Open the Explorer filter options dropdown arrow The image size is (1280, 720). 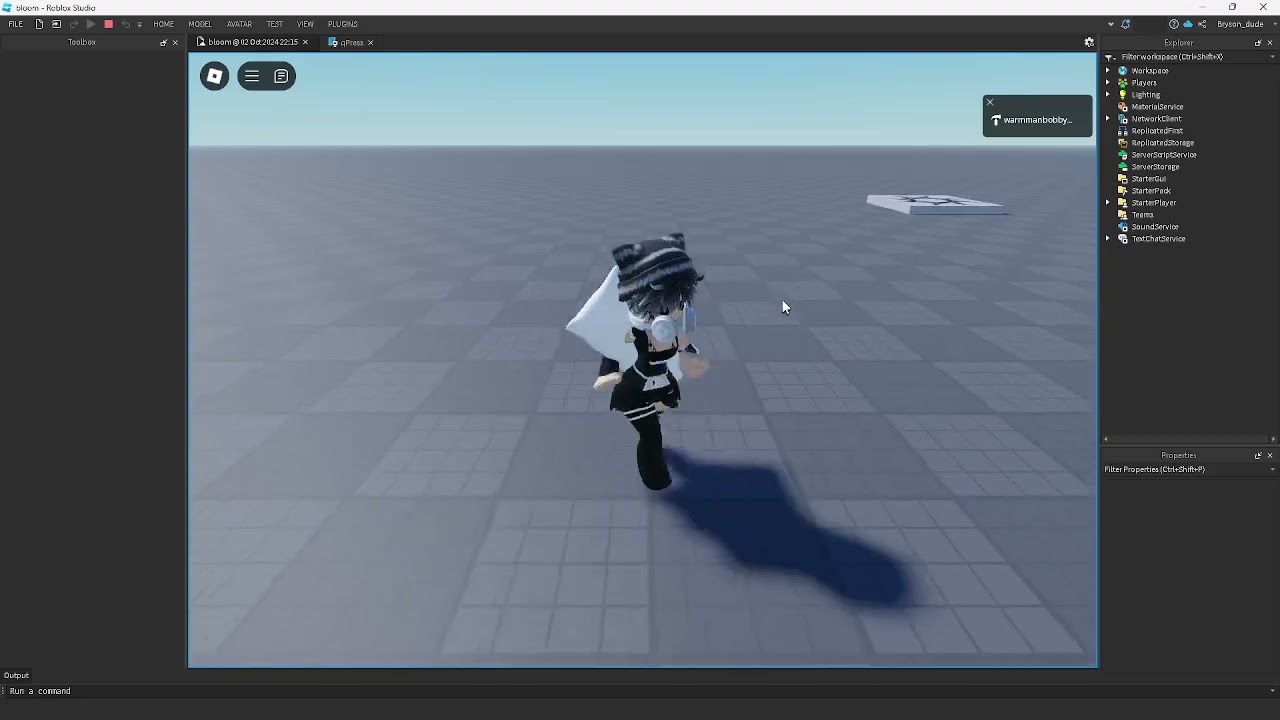(1272, 57)
